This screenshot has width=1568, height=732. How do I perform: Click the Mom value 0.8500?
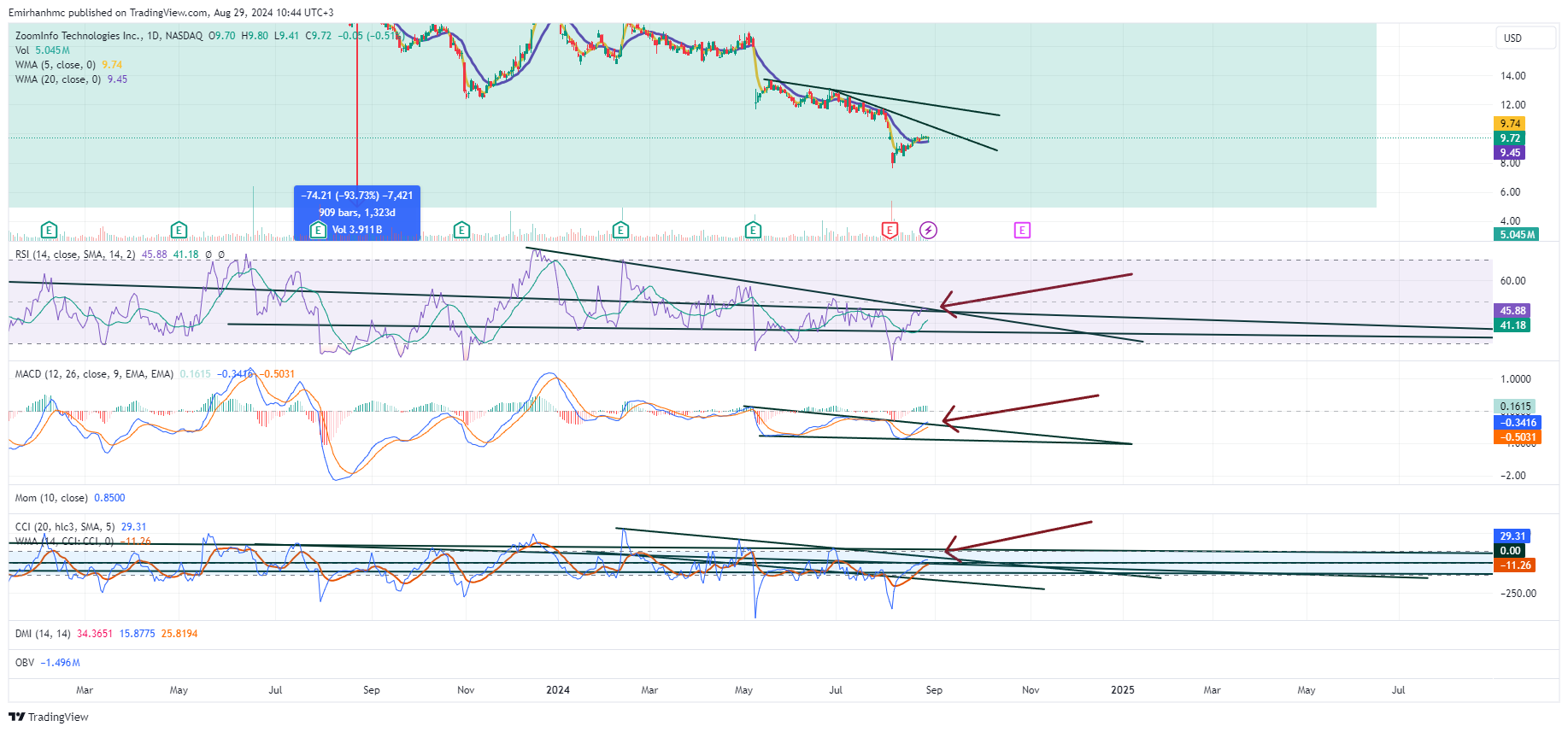(x=109, y=498)
